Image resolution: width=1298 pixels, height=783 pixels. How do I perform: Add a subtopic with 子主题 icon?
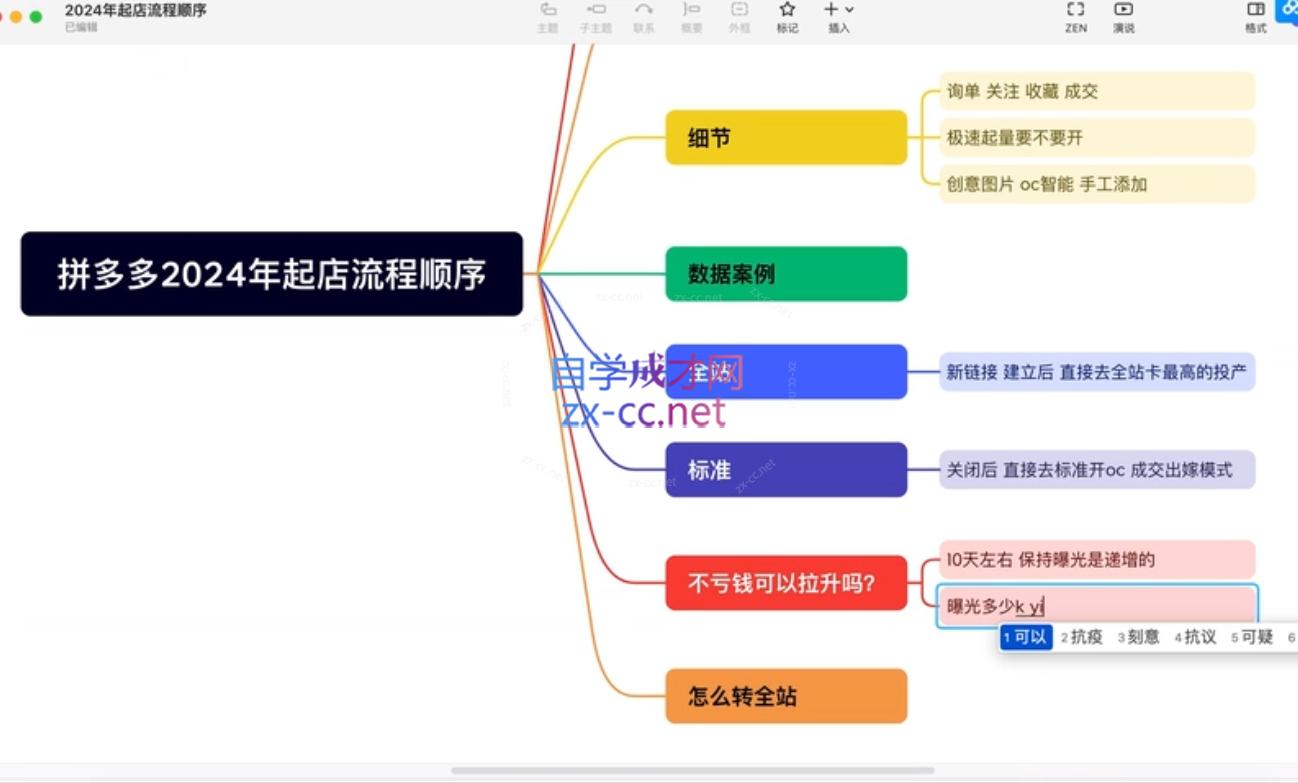[596, 10]
